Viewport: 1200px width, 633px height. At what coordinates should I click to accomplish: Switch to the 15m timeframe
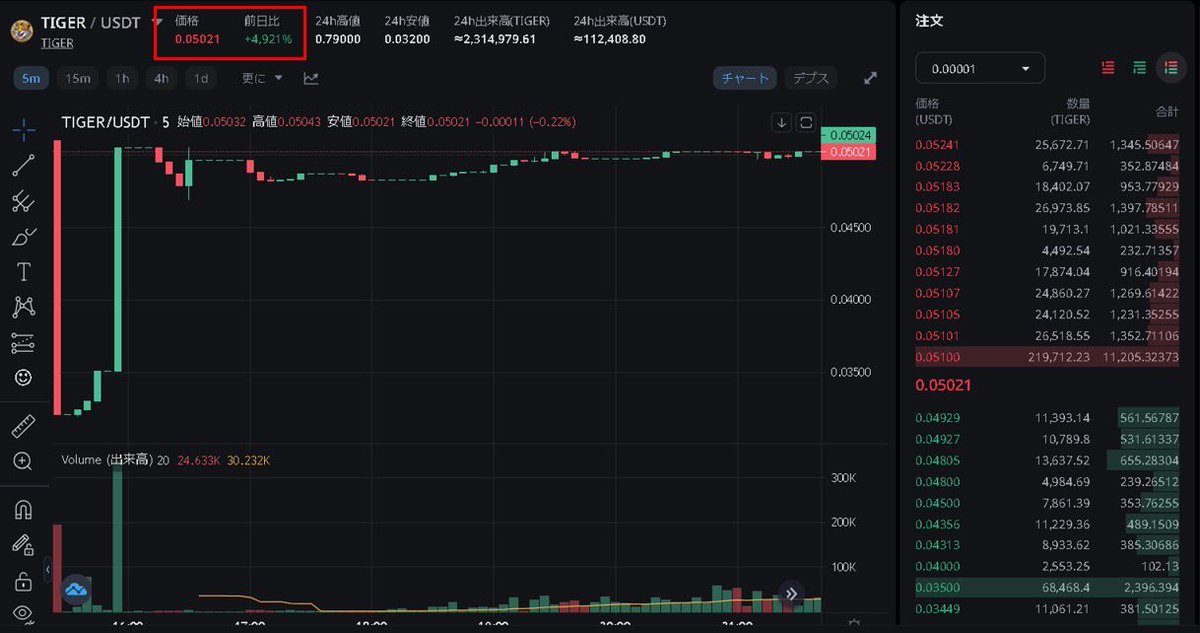pyautogui.click(x=76, y=78)
